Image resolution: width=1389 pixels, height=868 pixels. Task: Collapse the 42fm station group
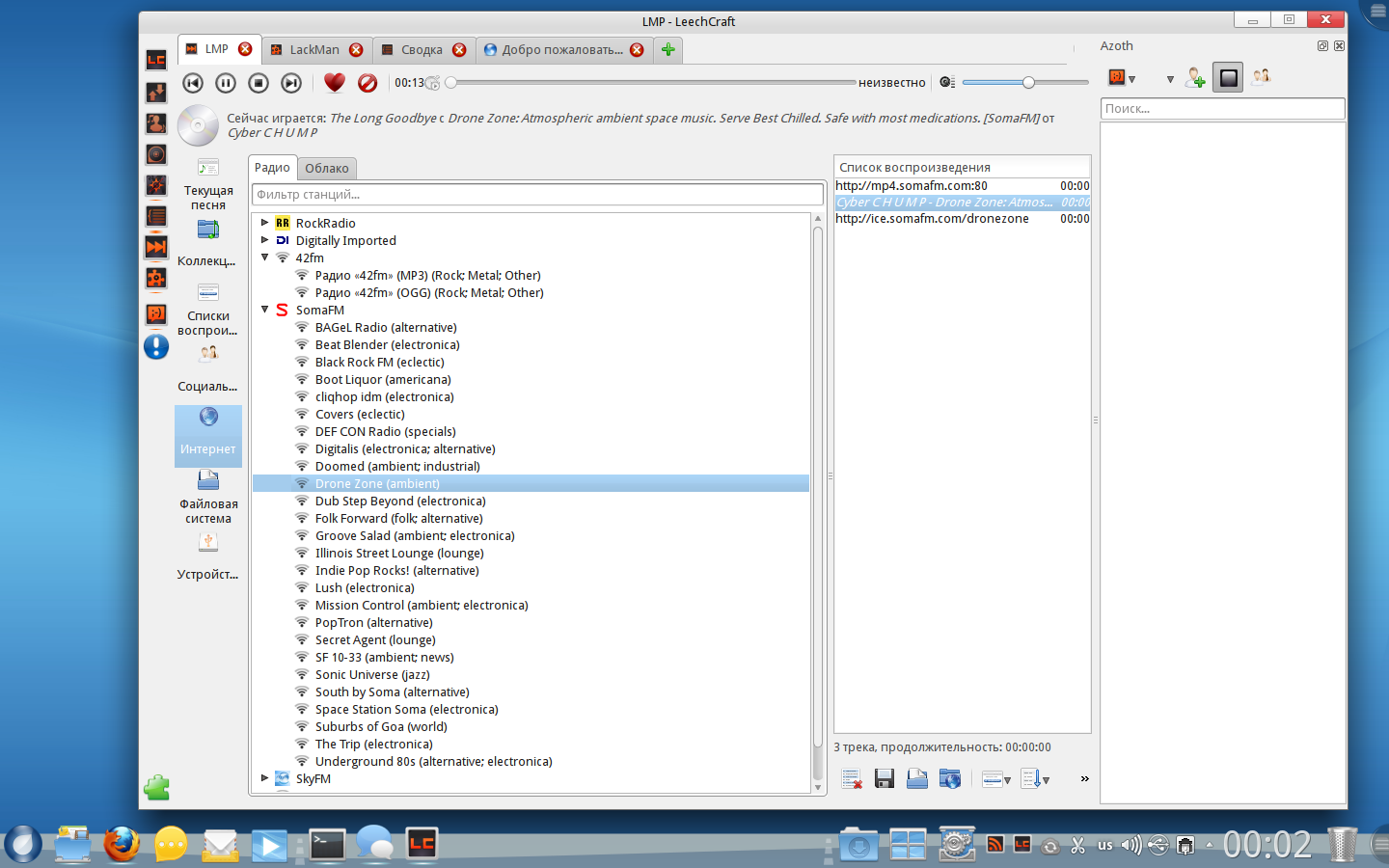tap(264, 258)
